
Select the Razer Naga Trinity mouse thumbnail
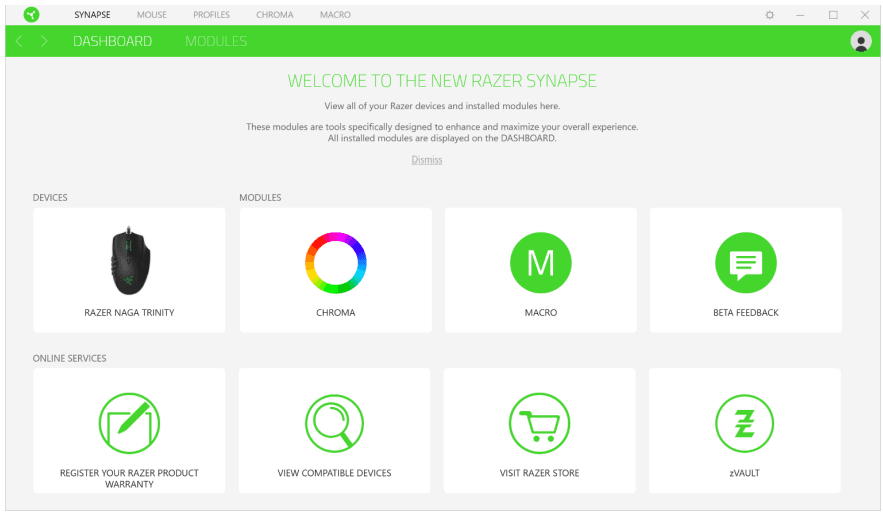point(129,262)
